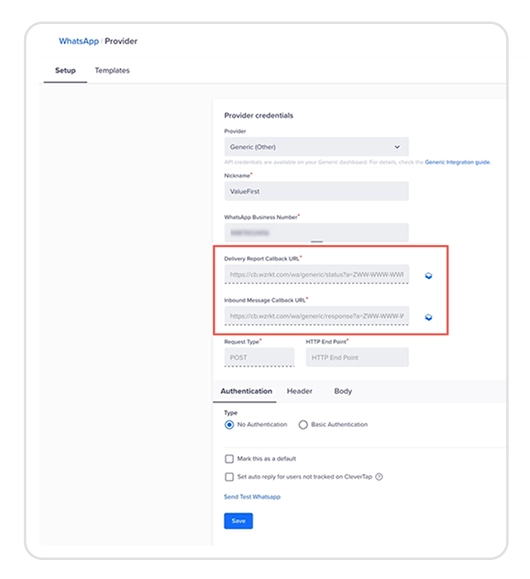Enable auto reply for untracked users checkbox
The width and height of the screenshot is (530, 579).
pyautogui.click(x=229, y=477)
